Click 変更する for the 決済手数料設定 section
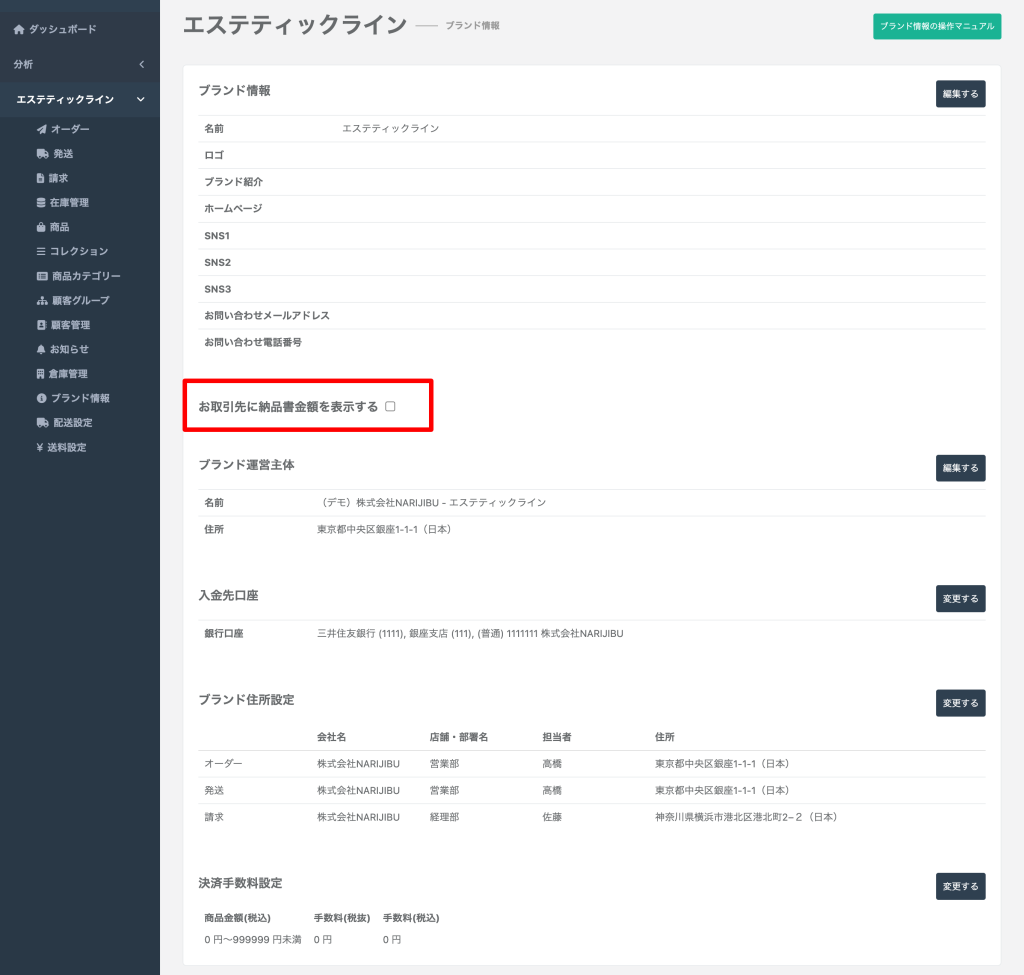Screen dimensions: 1024x975 coord(960,886)
